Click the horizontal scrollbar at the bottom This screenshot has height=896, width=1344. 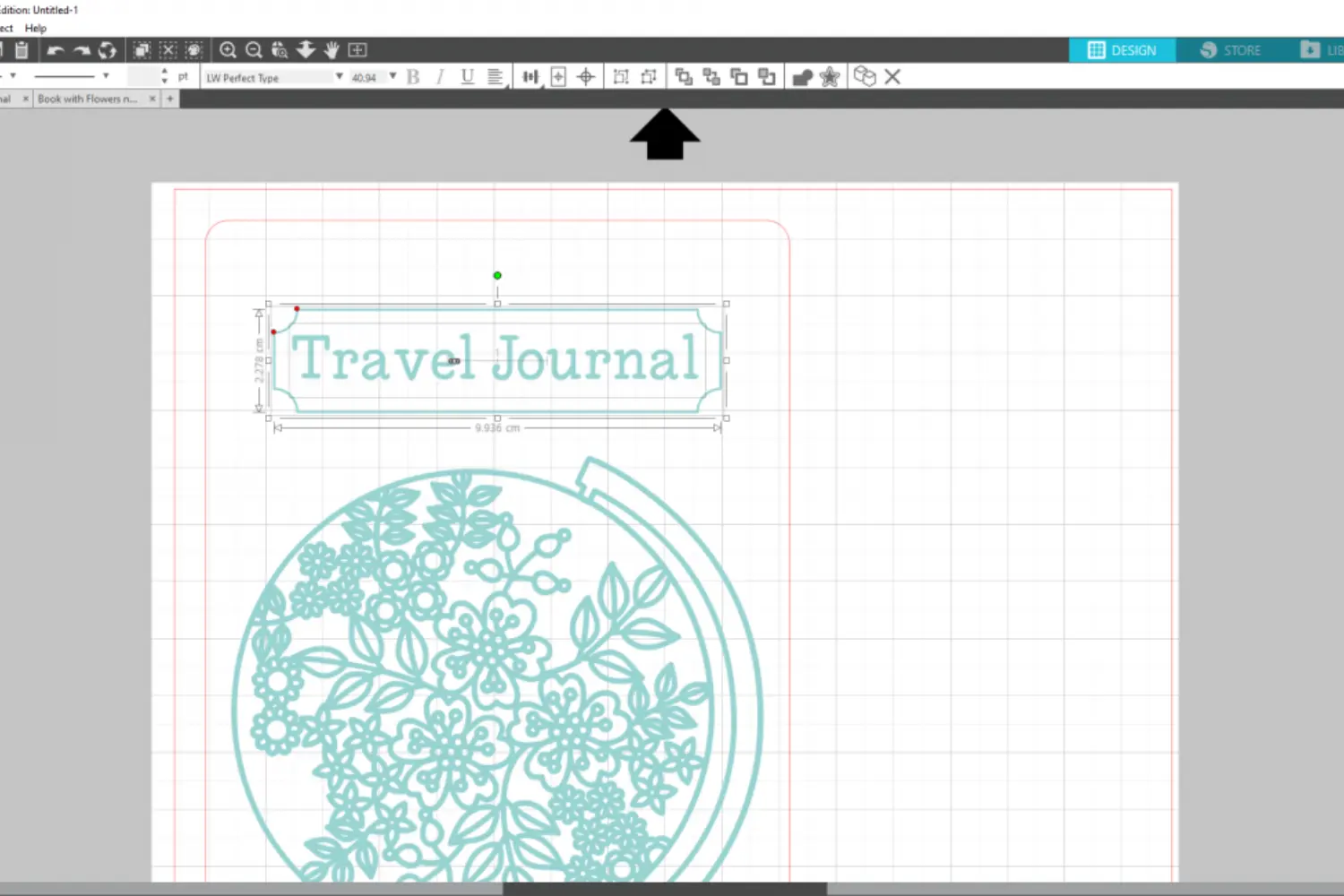tap(664, 889)
